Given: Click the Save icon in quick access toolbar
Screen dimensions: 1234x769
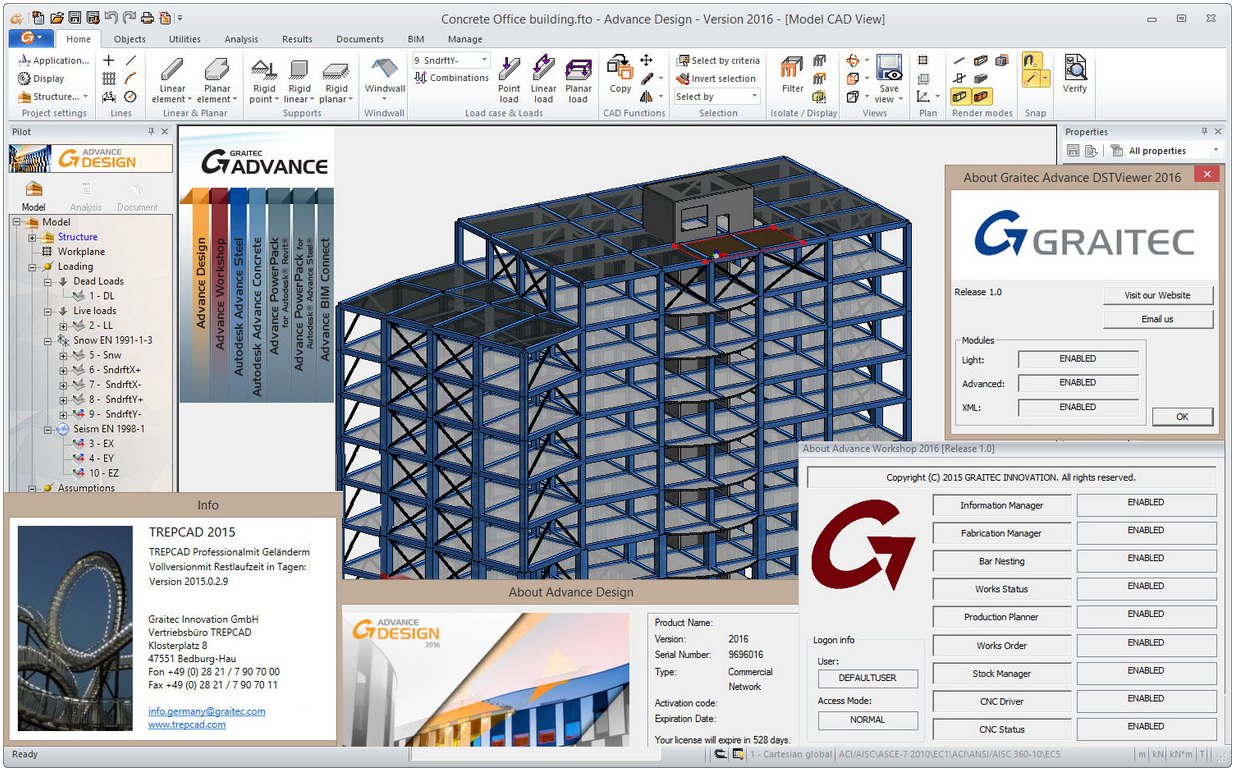Looking at the screenshot, I should [x=75, y=18].
